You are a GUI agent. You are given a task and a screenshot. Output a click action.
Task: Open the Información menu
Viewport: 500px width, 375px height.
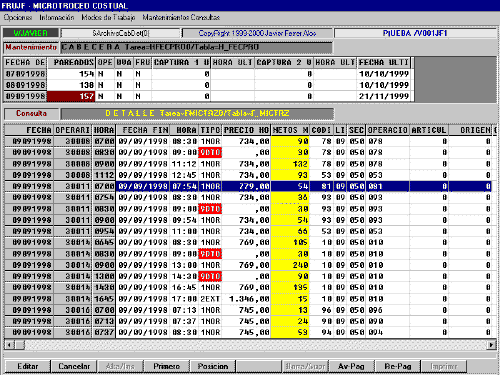[x=57, y=17]
